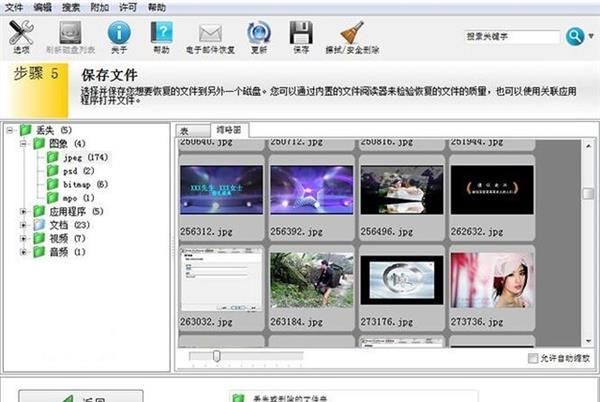Click the 电子邮件恢复 envelope icon
This screenshot has height=402, width=600.
[210, 33]
